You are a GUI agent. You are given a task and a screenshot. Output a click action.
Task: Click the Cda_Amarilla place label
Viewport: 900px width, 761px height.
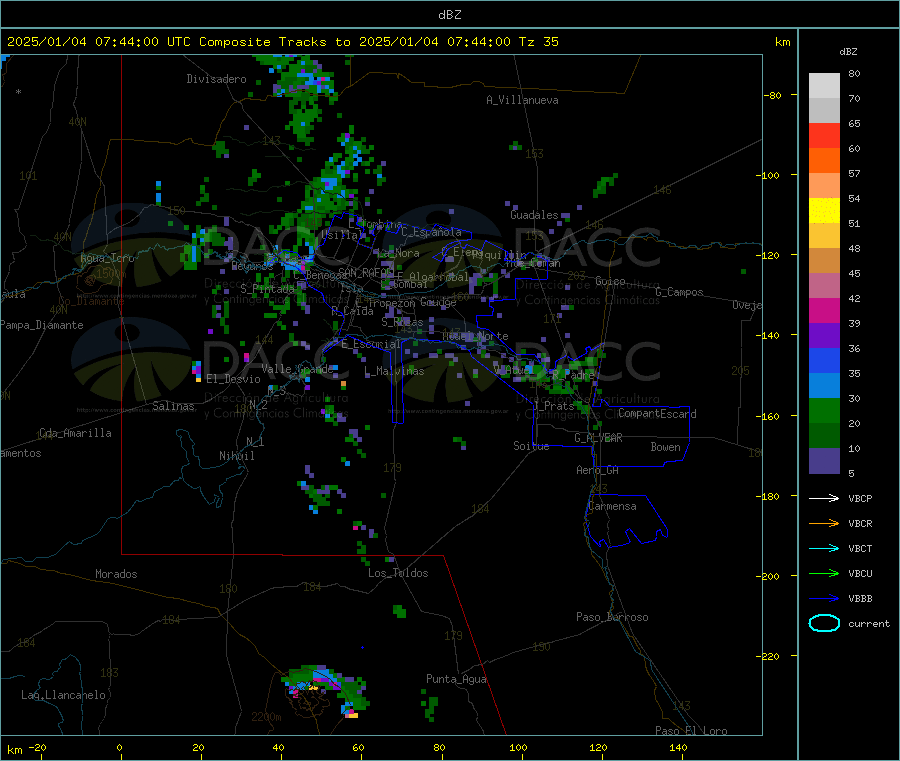coord(75,433)
